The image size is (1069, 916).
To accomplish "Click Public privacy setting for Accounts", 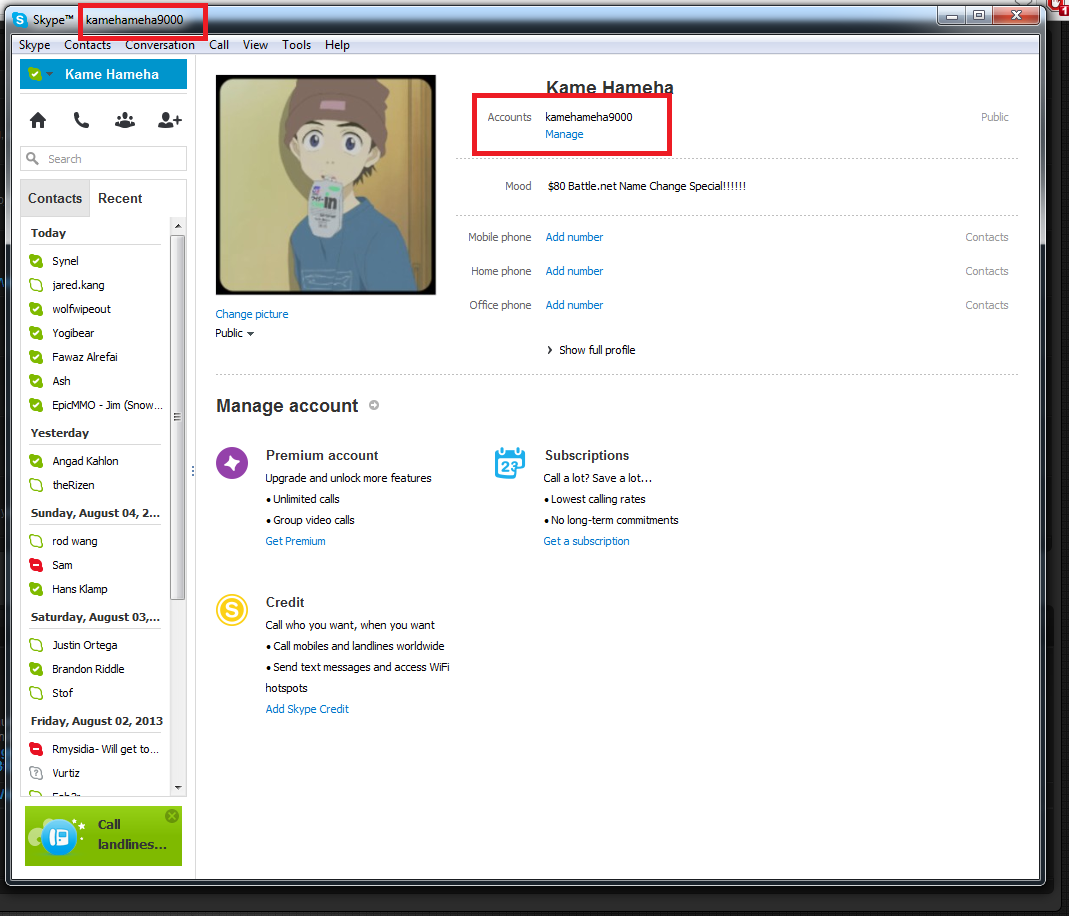I will click(994, 117).
